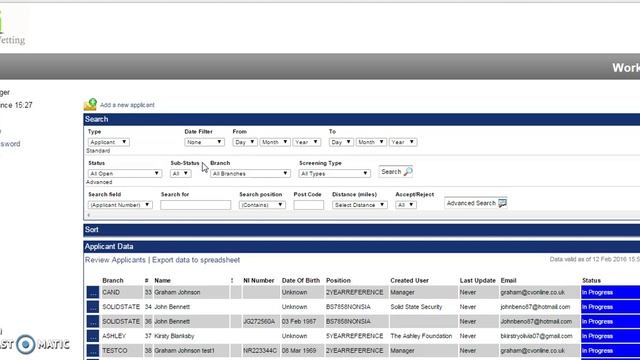The width and height of the screenshot is (640, 360).
Task: Sort by the Status column header
Action: 591,280
